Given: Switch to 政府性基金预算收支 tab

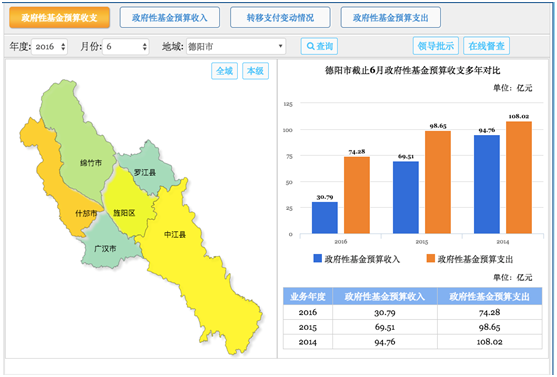Looking at the screenshot, I should tap(59, 17).
